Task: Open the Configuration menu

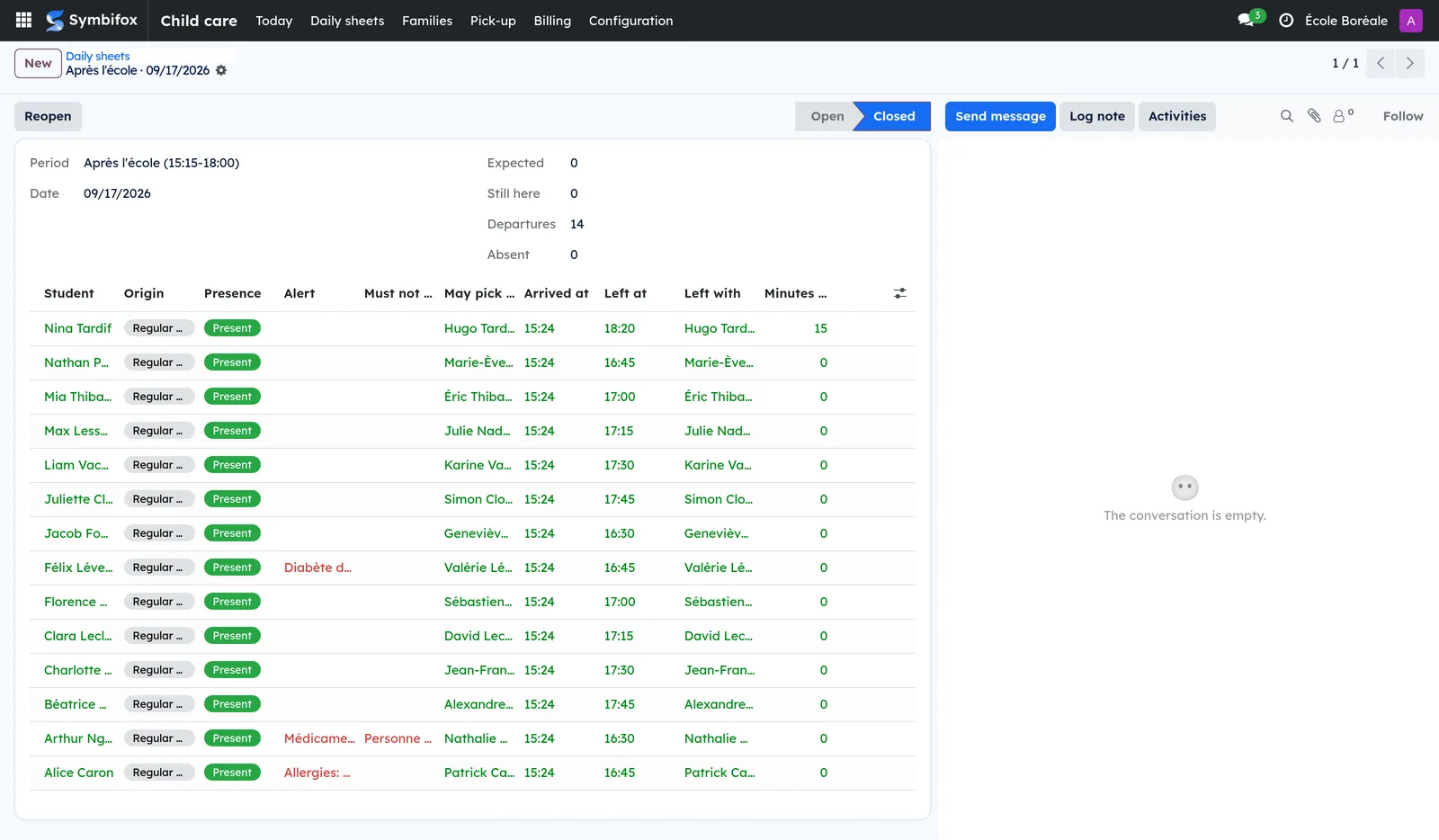Action: click(630, 20)
